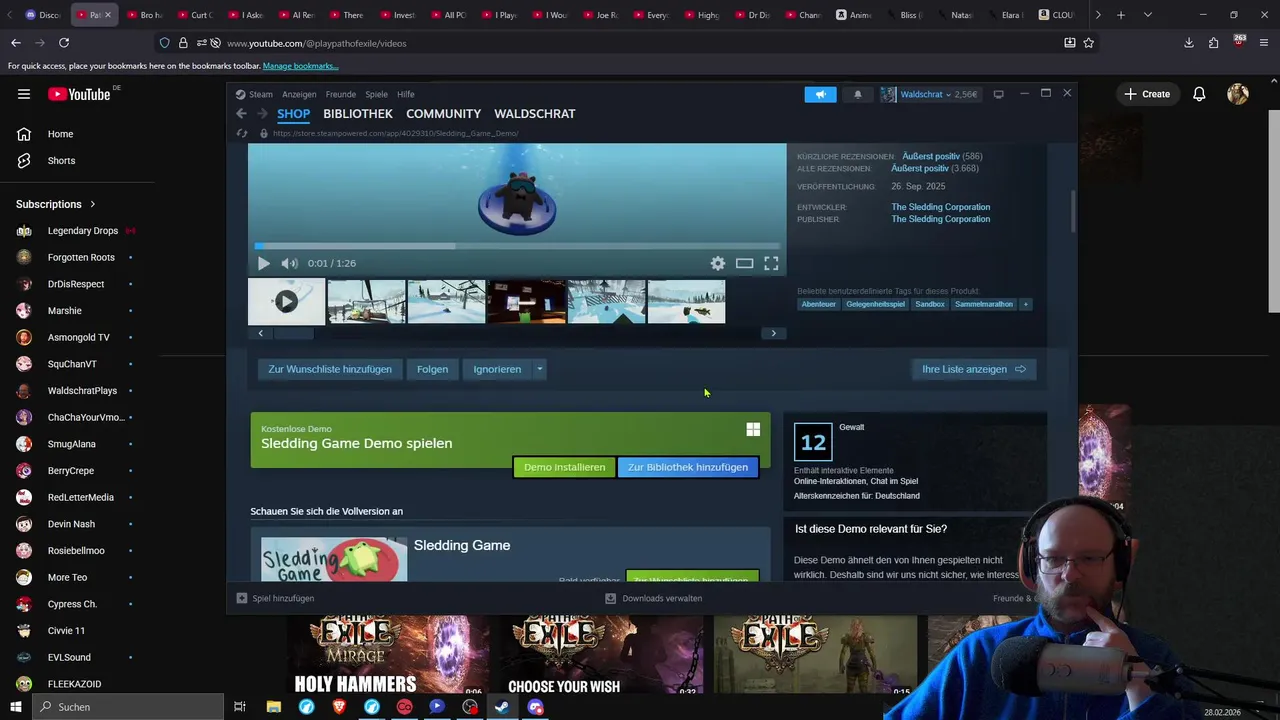Open WALDSCHRAT profile tab in Steam
This screenshot has width=1280, height=720.
coord(535,114)
